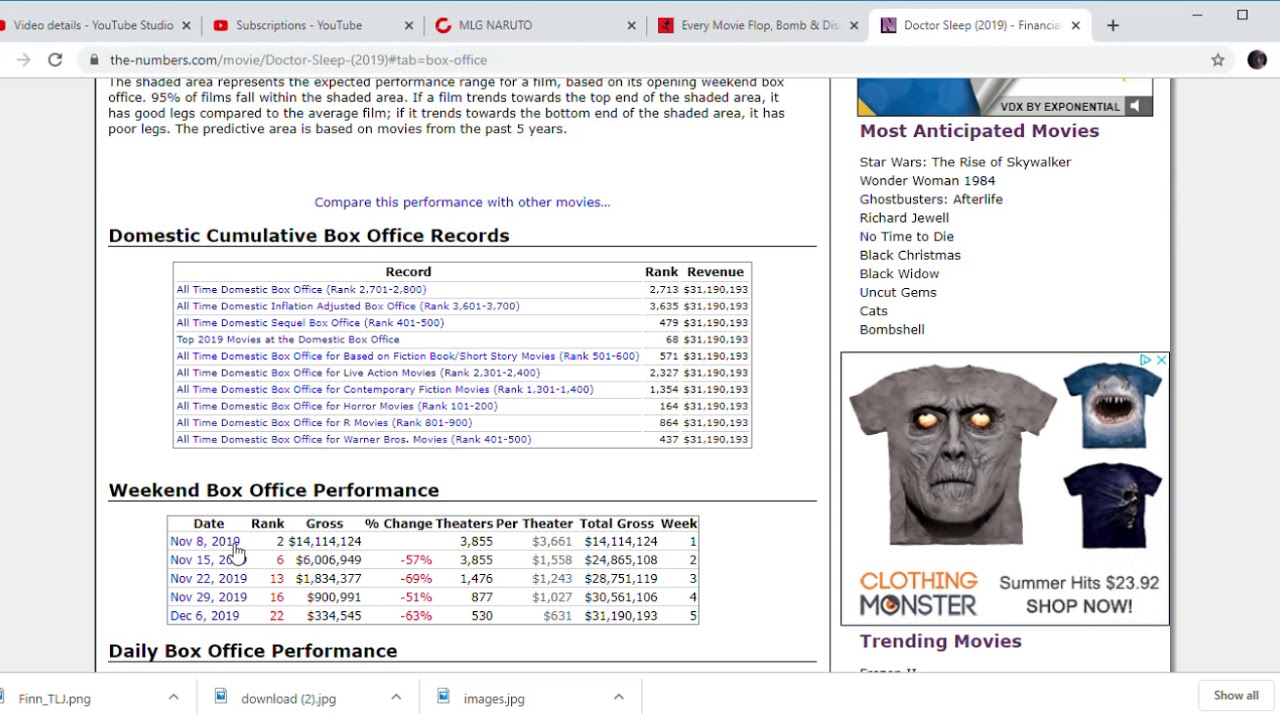
Task: Open Top 2019 Movies at Domestic Box Office
Action: point(288,339)
